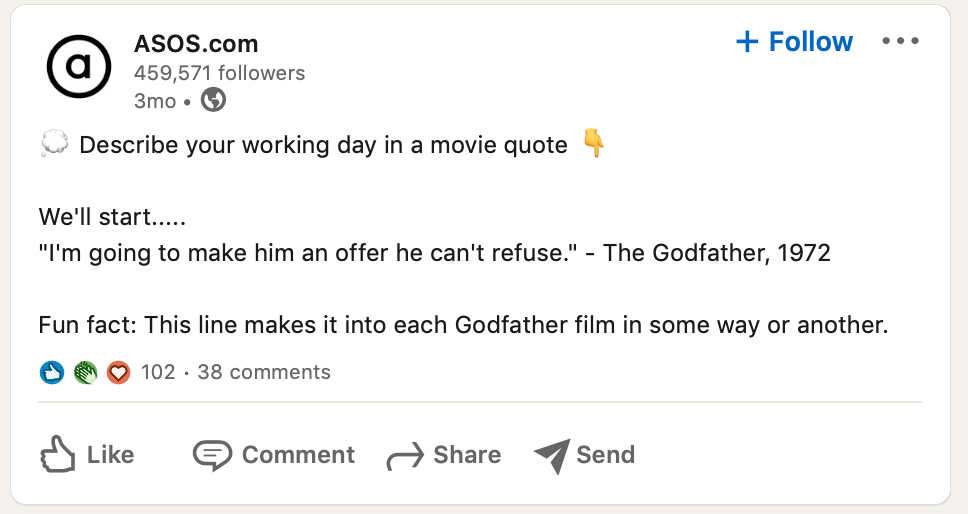Open the 38 comments link
Image resolution: width=968 pixels, height=514 pixels.
(264, 372)
